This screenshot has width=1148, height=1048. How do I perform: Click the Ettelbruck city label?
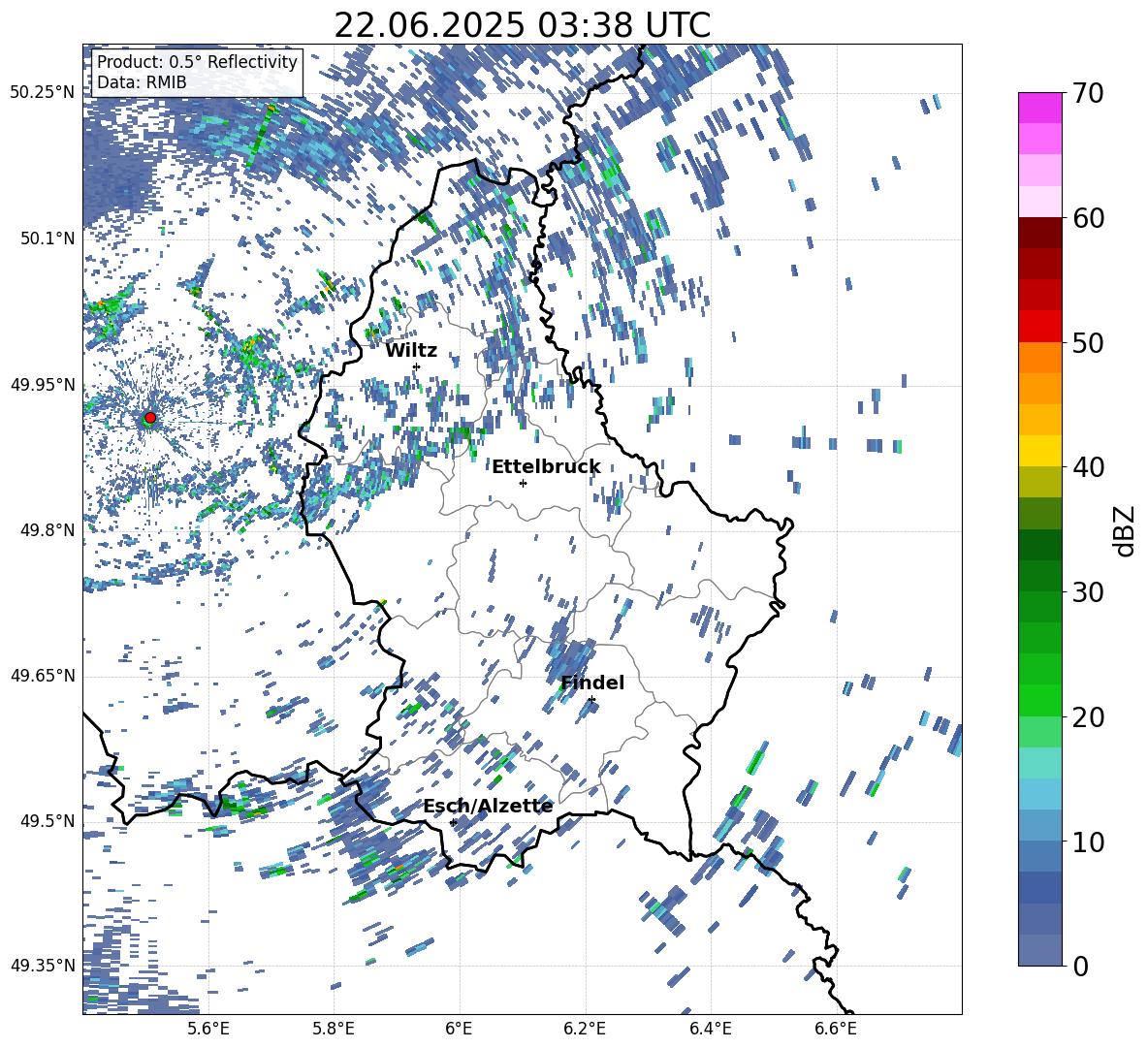point(546,467)
